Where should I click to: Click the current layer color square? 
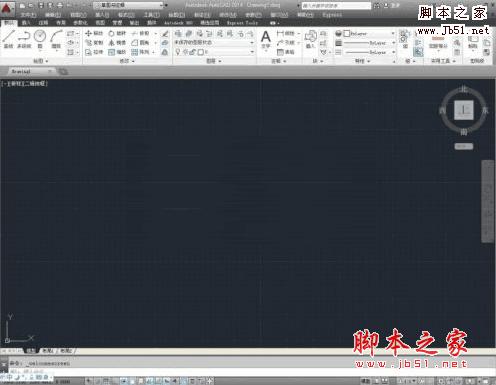tap(201, 52)
